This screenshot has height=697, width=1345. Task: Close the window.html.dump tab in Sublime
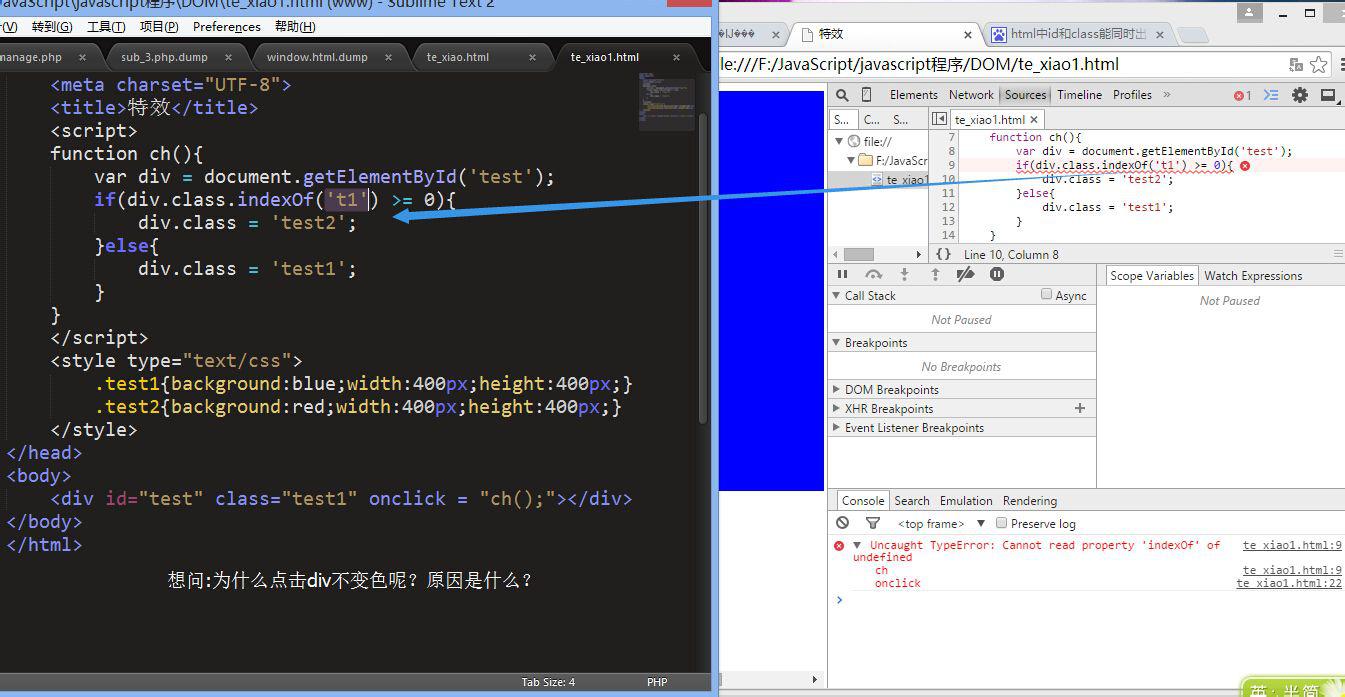[x=389, y=57]
